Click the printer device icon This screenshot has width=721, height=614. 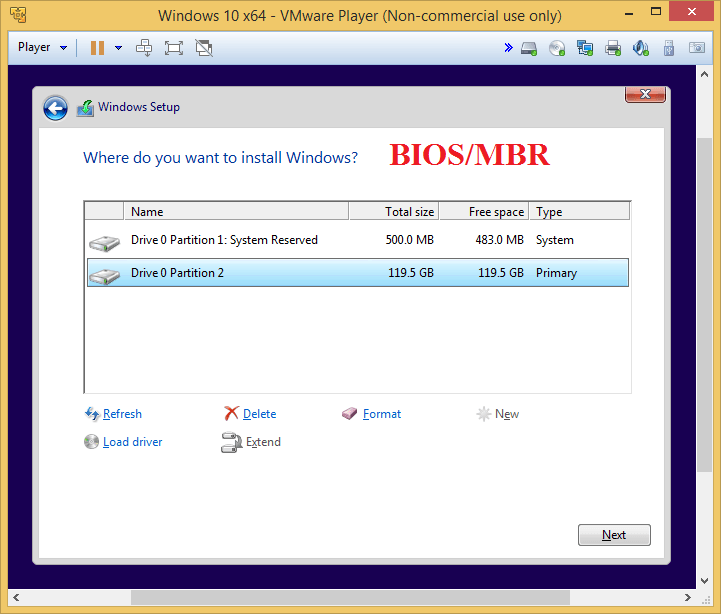coord(613,47)
